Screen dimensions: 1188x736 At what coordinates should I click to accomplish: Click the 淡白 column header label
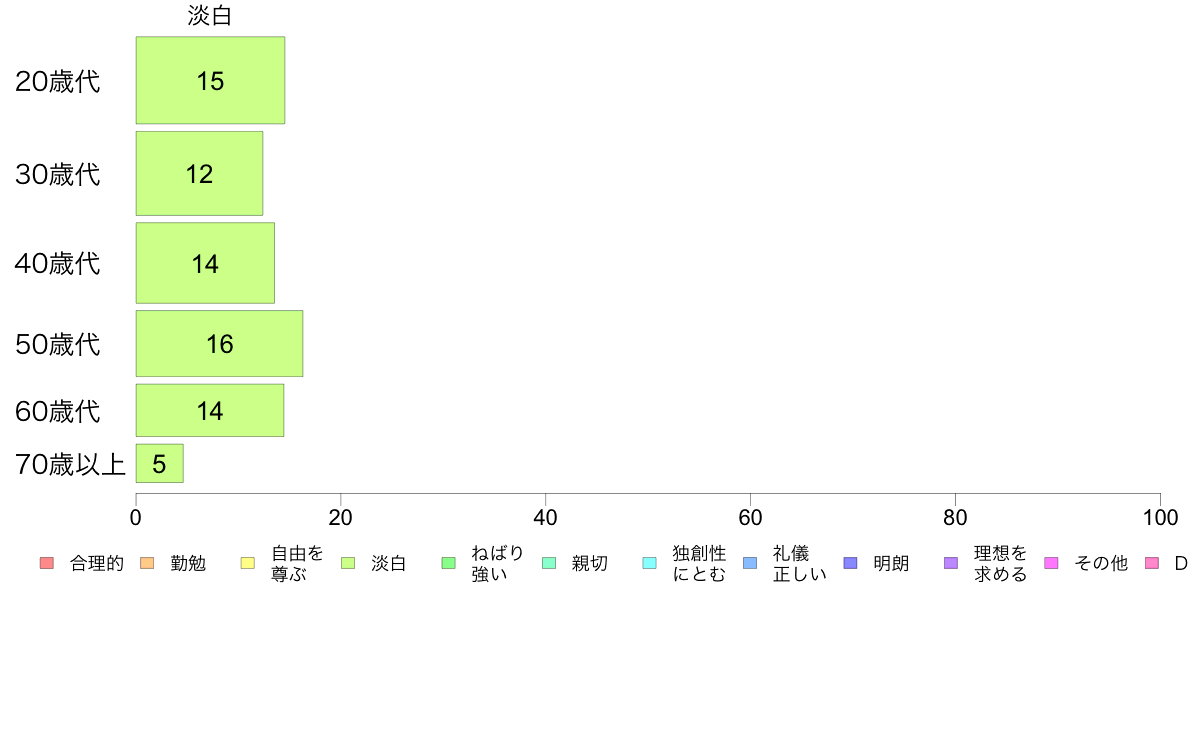tap(210, 15)
